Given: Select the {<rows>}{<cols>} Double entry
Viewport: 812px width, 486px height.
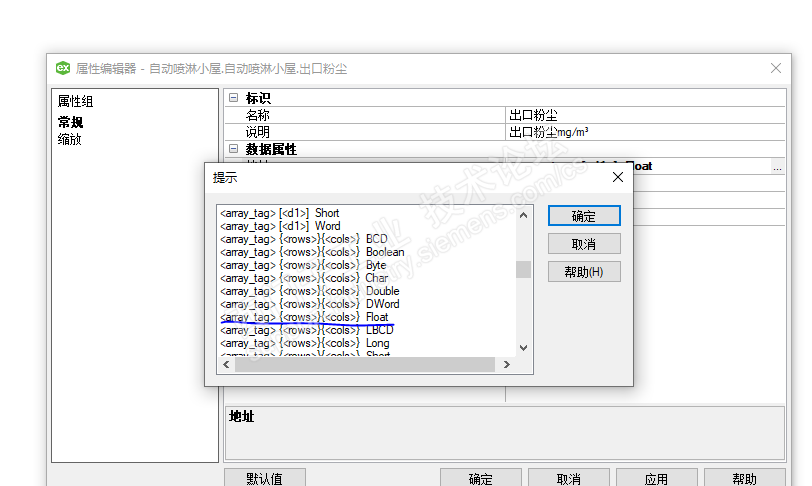Looking at the screenshot, I should coord(310,291).
